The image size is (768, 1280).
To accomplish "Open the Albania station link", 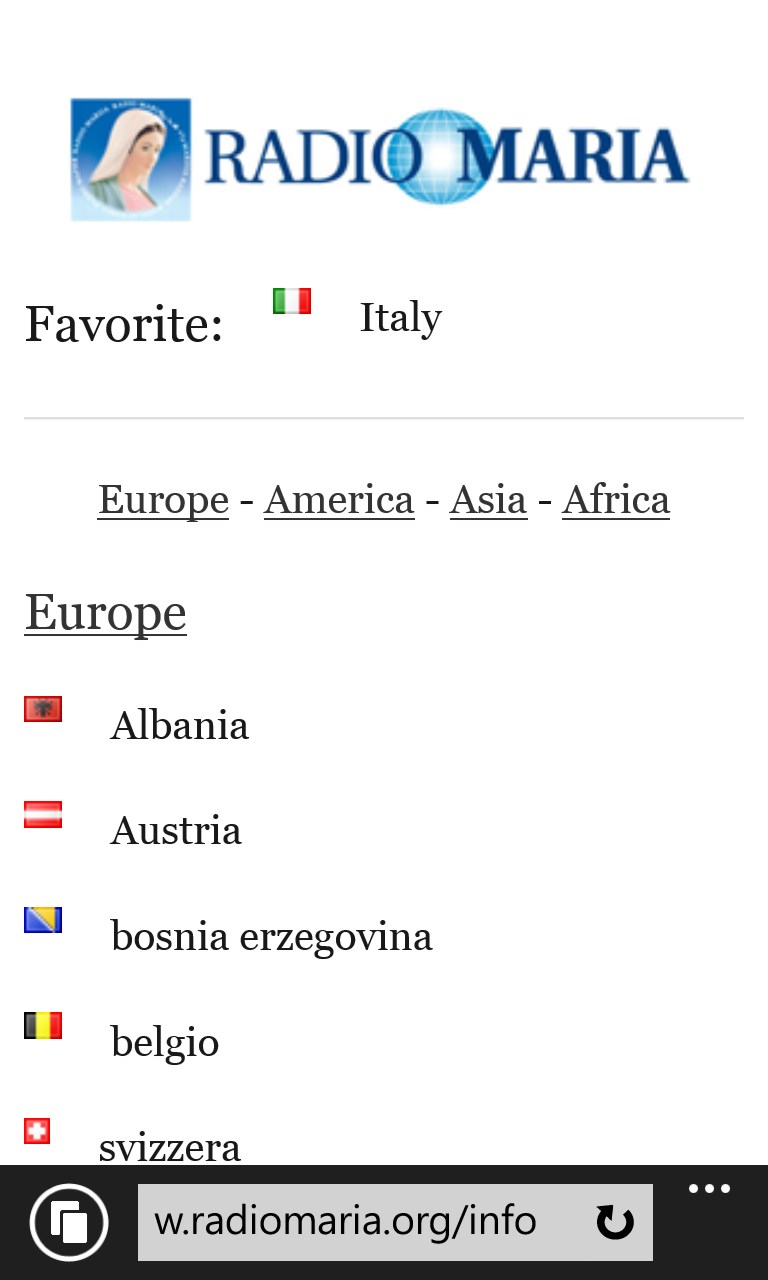I will pyautogui.click(x=180, y=726).
